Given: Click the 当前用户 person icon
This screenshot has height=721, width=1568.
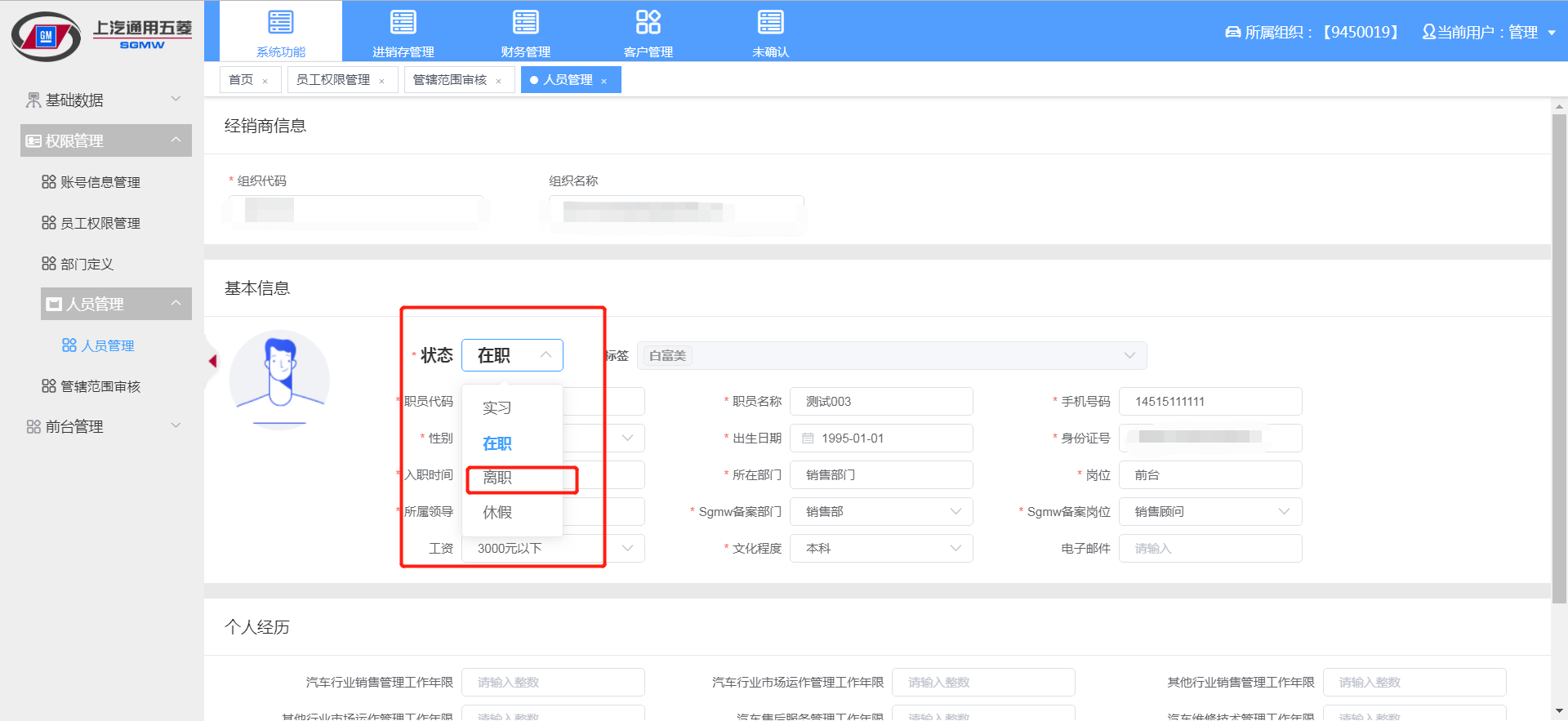Looking at the screenshot, I should pos(1428,32).
